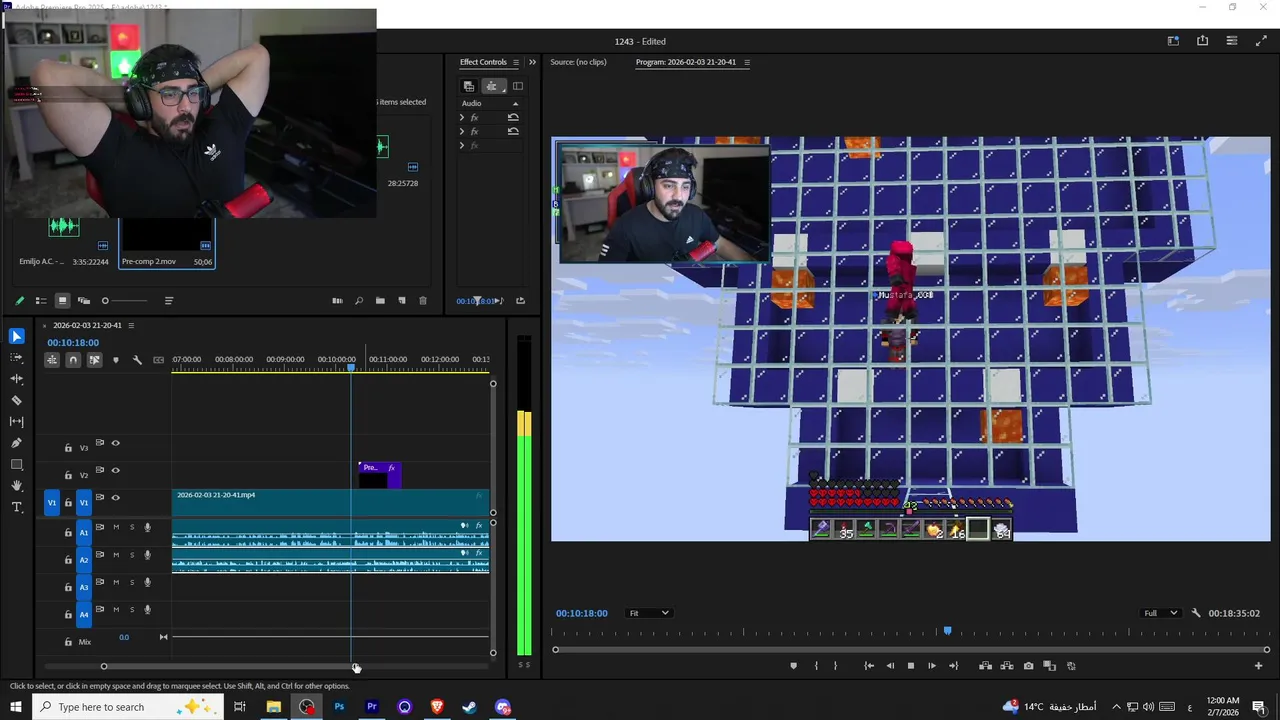This screenshot has height=720, width=1280.
Task: Click Automate to Sequence icon
Action: pos(337,301)
